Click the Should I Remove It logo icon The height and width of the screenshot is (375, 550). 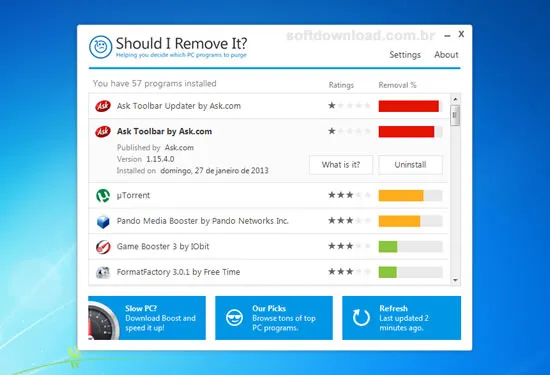pyautogui.click(x=100, y=47)
